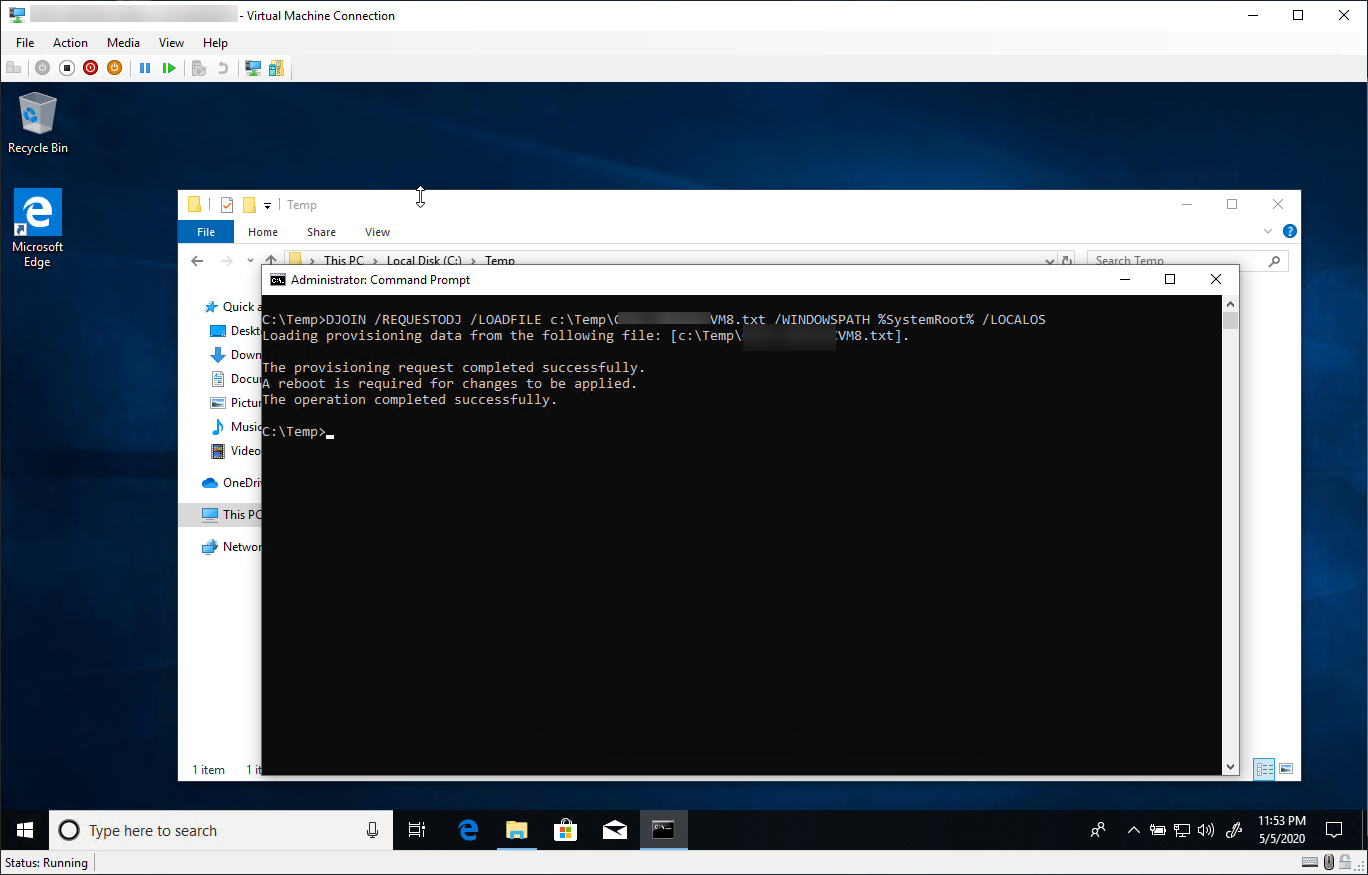The height and width of the screenshot is (875, 1368).
Task: Switch to the View ribbon tab in Explorer
Action: click(x=377, y=232)
